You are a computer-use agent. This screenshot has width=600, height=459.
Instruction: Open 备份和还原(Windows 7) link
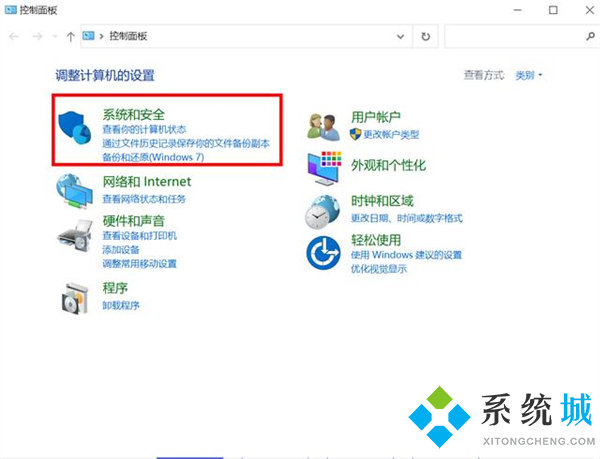click(x=153, y=157)
